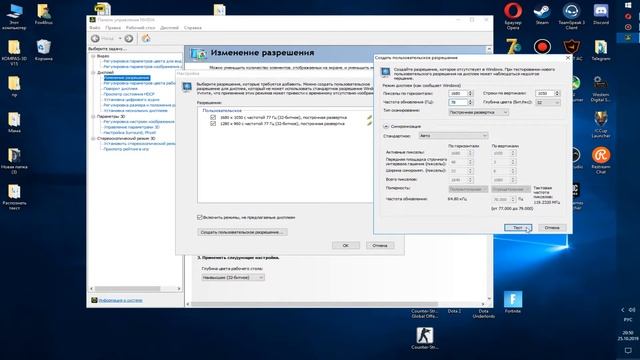Open the Western Digital desktop icon
Screen dimensions: 640x360
[601, 89]
